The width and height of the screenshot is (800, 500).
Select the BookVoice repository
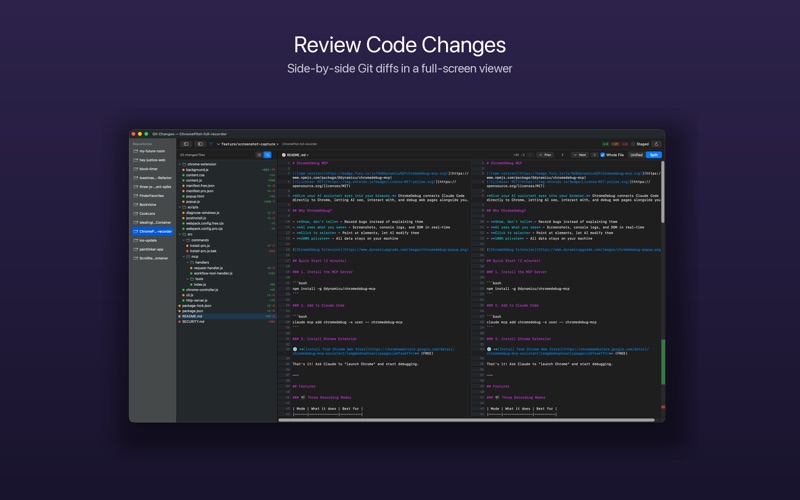pos(153,205)
